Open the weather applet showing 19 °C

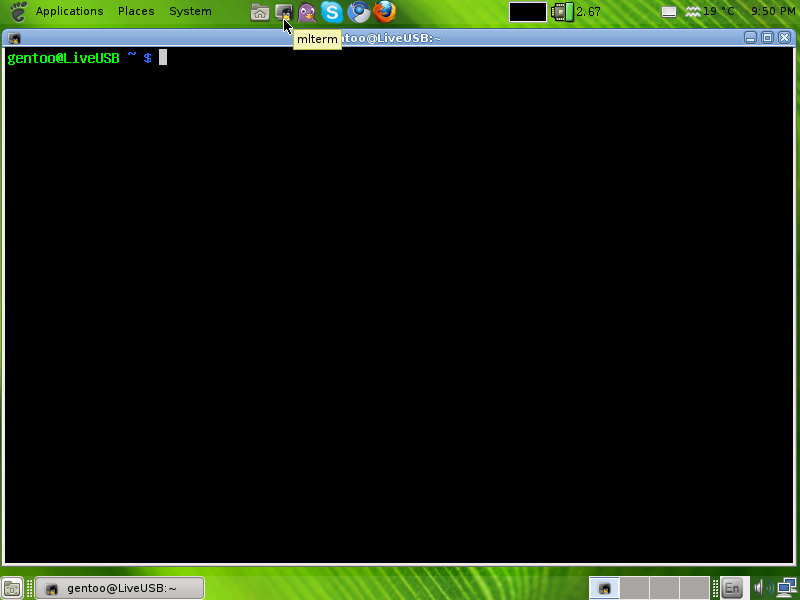pyautogui.click(x=709, y=12)
